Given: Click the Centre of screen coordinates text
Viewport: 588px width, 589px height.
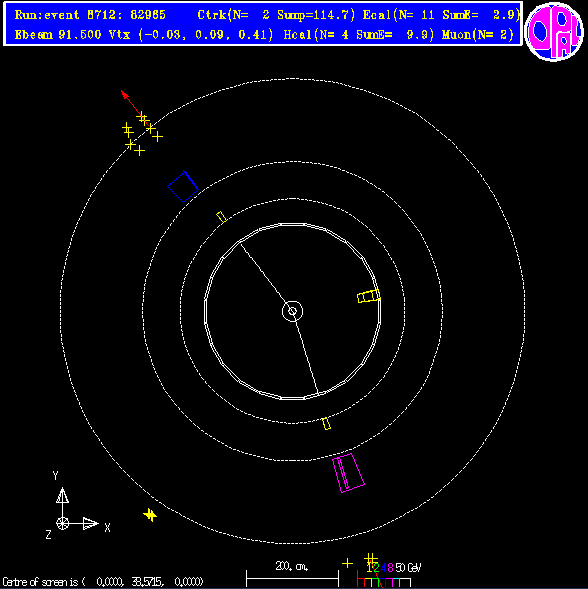Looking at the screenshot, I should [103, 582].
